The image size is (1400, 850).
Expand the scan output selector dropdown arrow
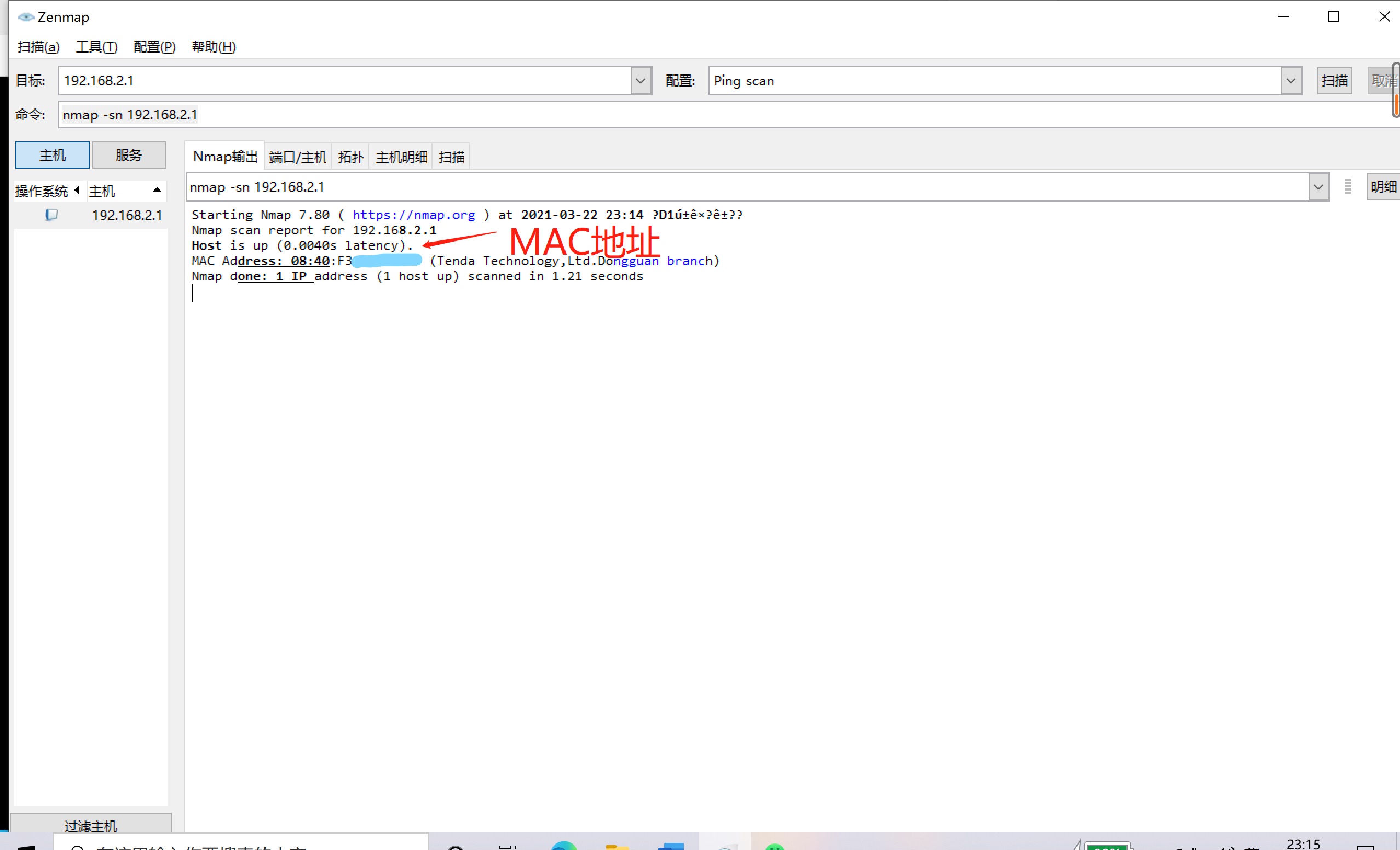(1318, 187)
